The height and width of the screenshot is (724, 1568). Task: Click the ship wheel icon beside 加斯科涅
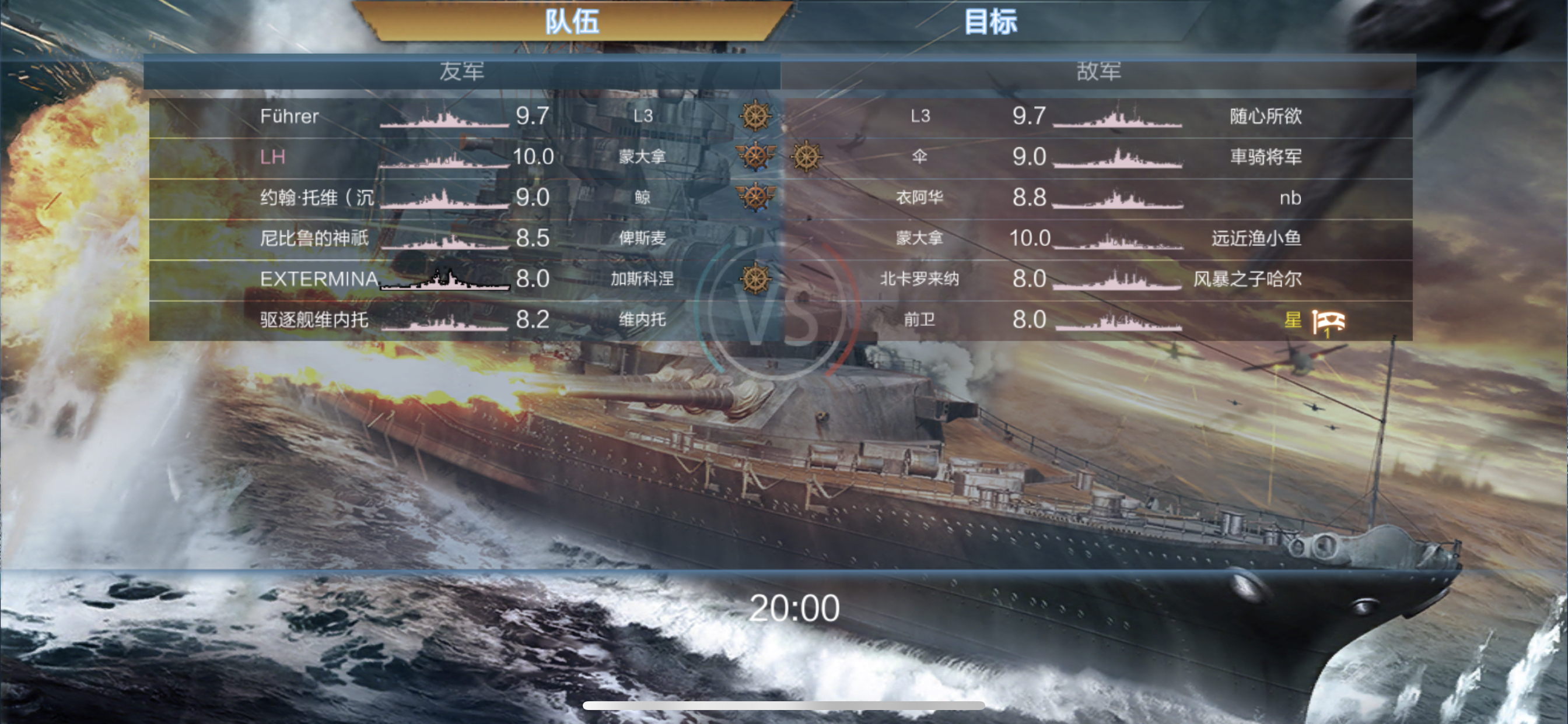coord(755,279)
